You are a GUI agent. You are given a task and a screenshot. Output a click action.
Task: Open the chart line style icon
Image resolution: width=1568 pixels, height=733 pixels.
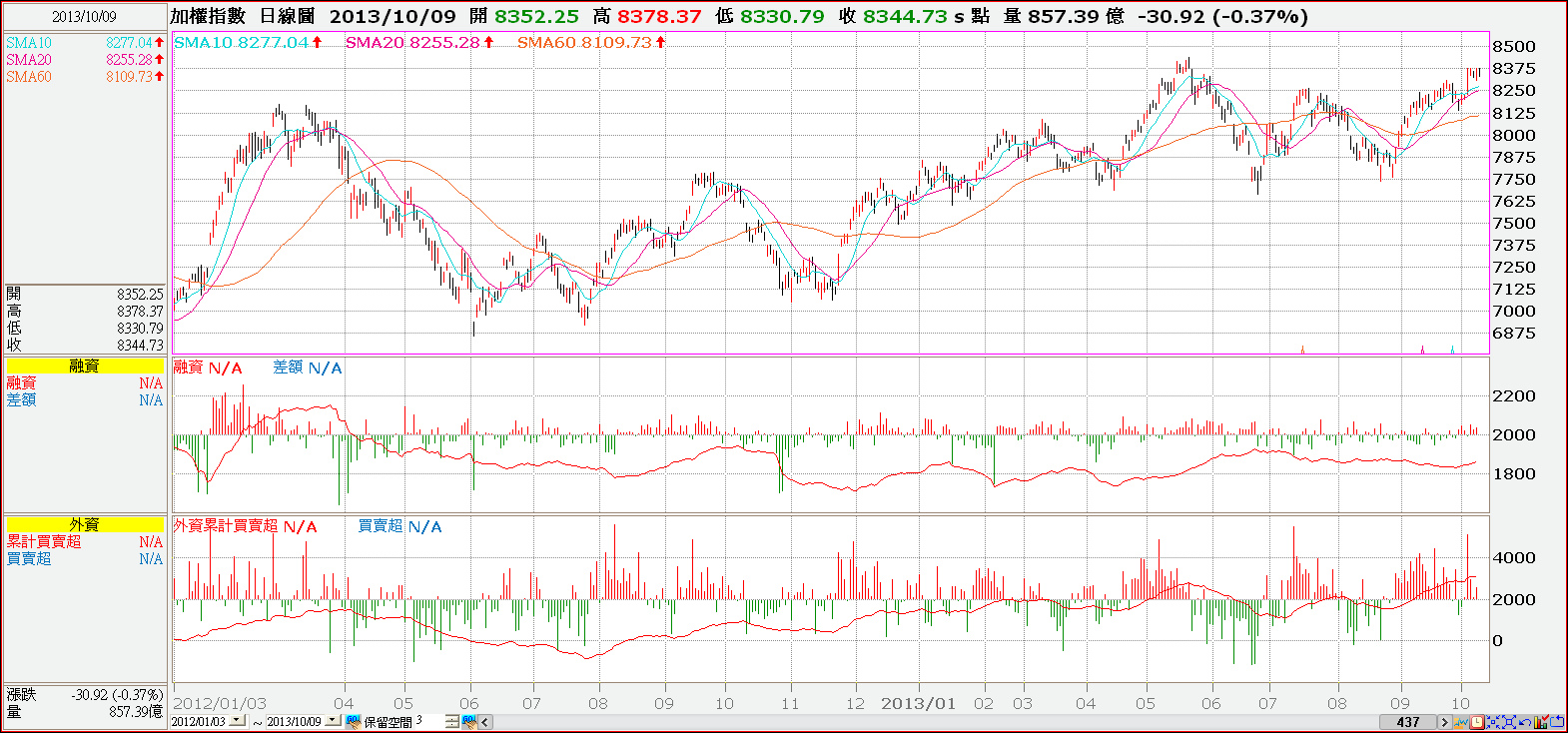1461,722
